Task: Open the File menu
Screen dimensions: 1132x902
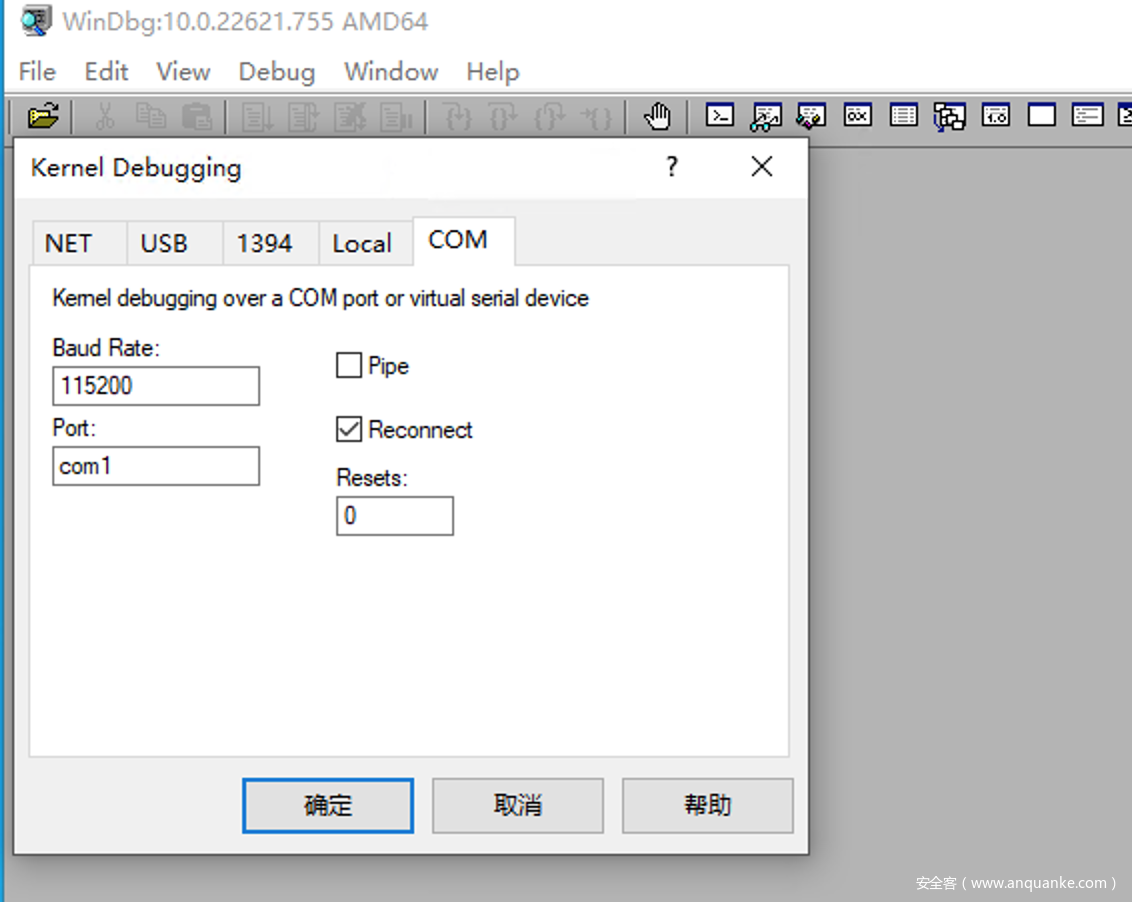Action: point(37,71)
